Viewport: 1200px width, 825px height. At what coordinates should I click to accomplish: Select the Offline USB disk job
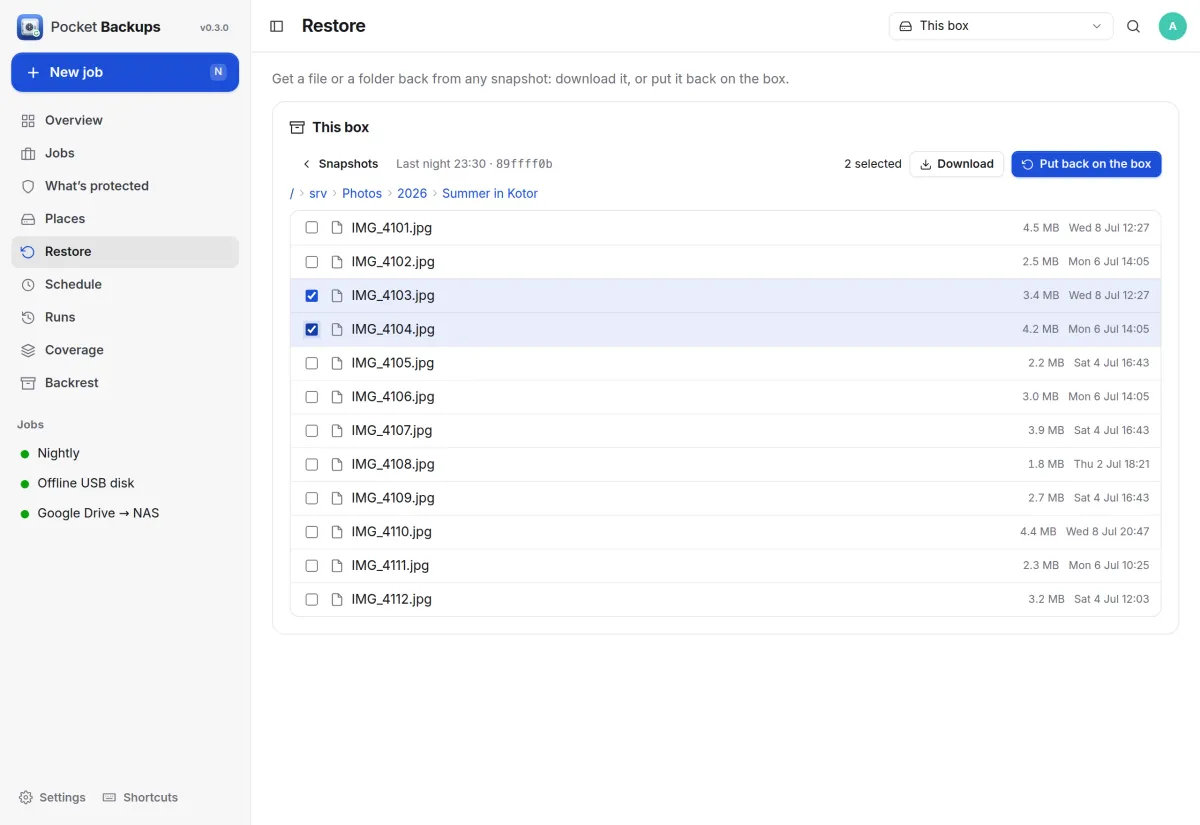(86, 483)
